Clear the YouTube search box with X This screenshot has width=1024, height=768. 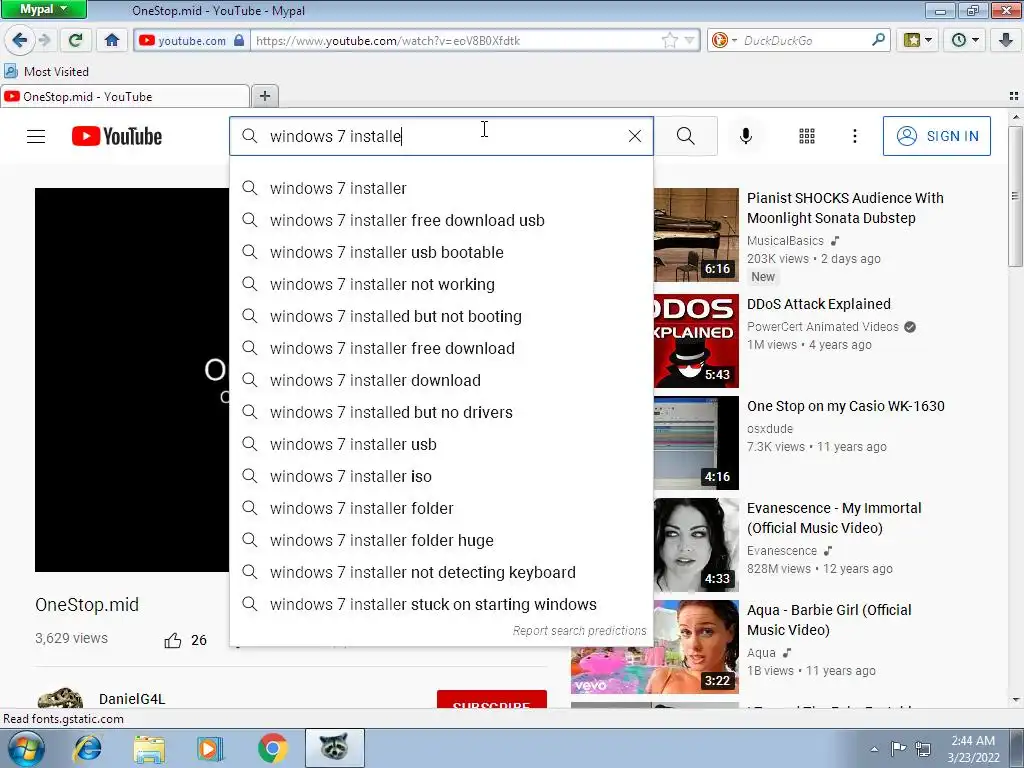635,136
